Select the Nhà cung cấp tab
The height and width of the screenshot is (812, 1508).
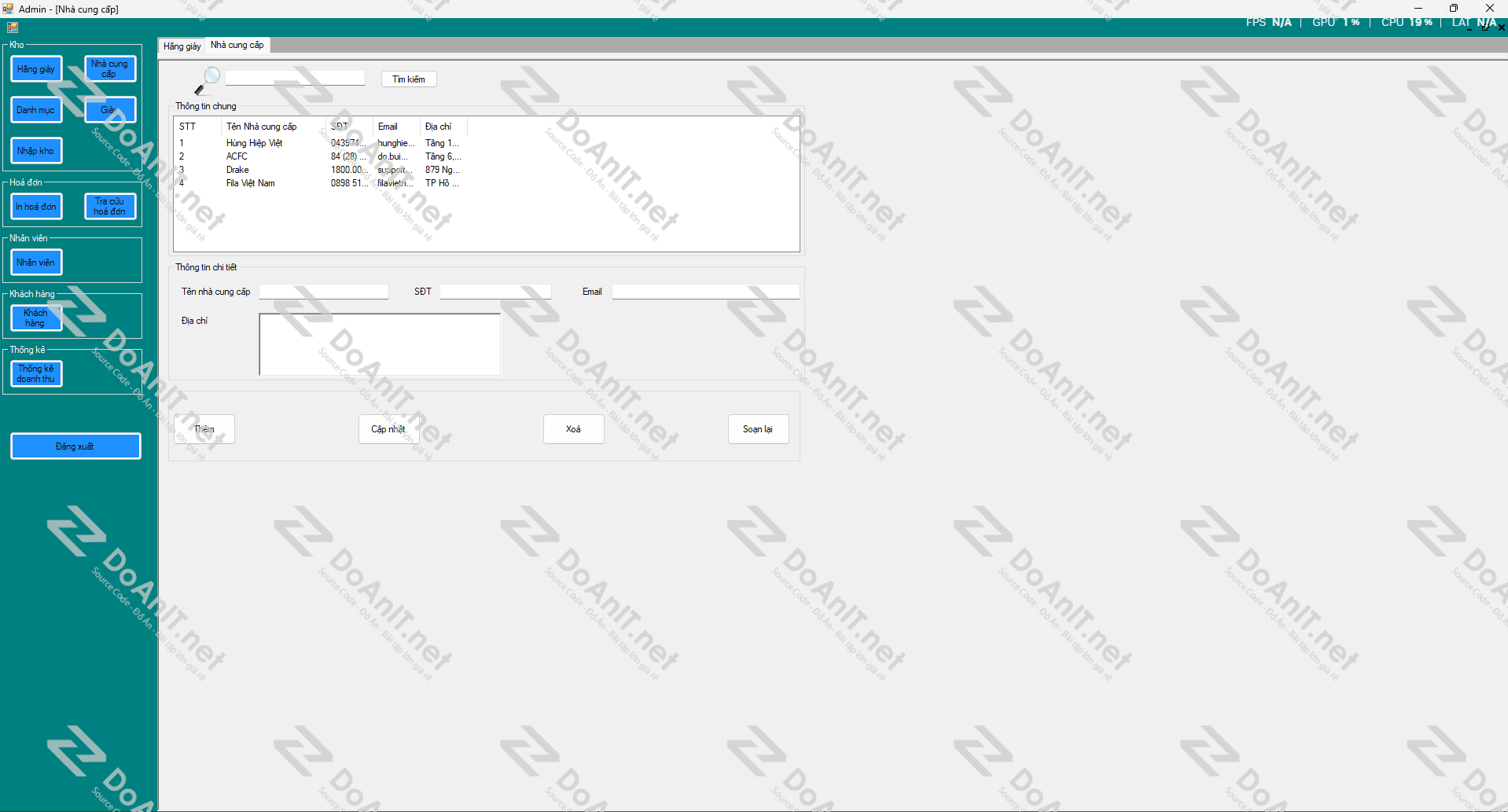coord(237,46)
